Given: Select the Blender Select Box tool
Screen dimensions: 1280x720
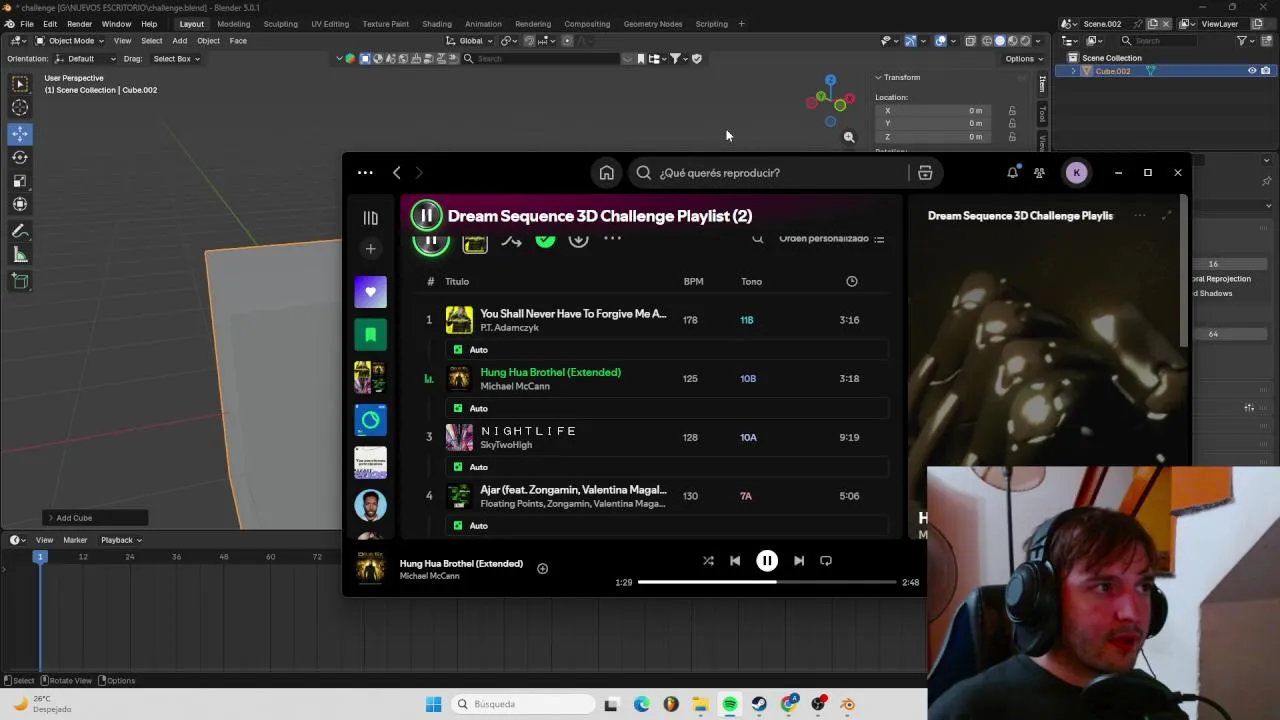Looking at the screenshot, I should point(20,84).
